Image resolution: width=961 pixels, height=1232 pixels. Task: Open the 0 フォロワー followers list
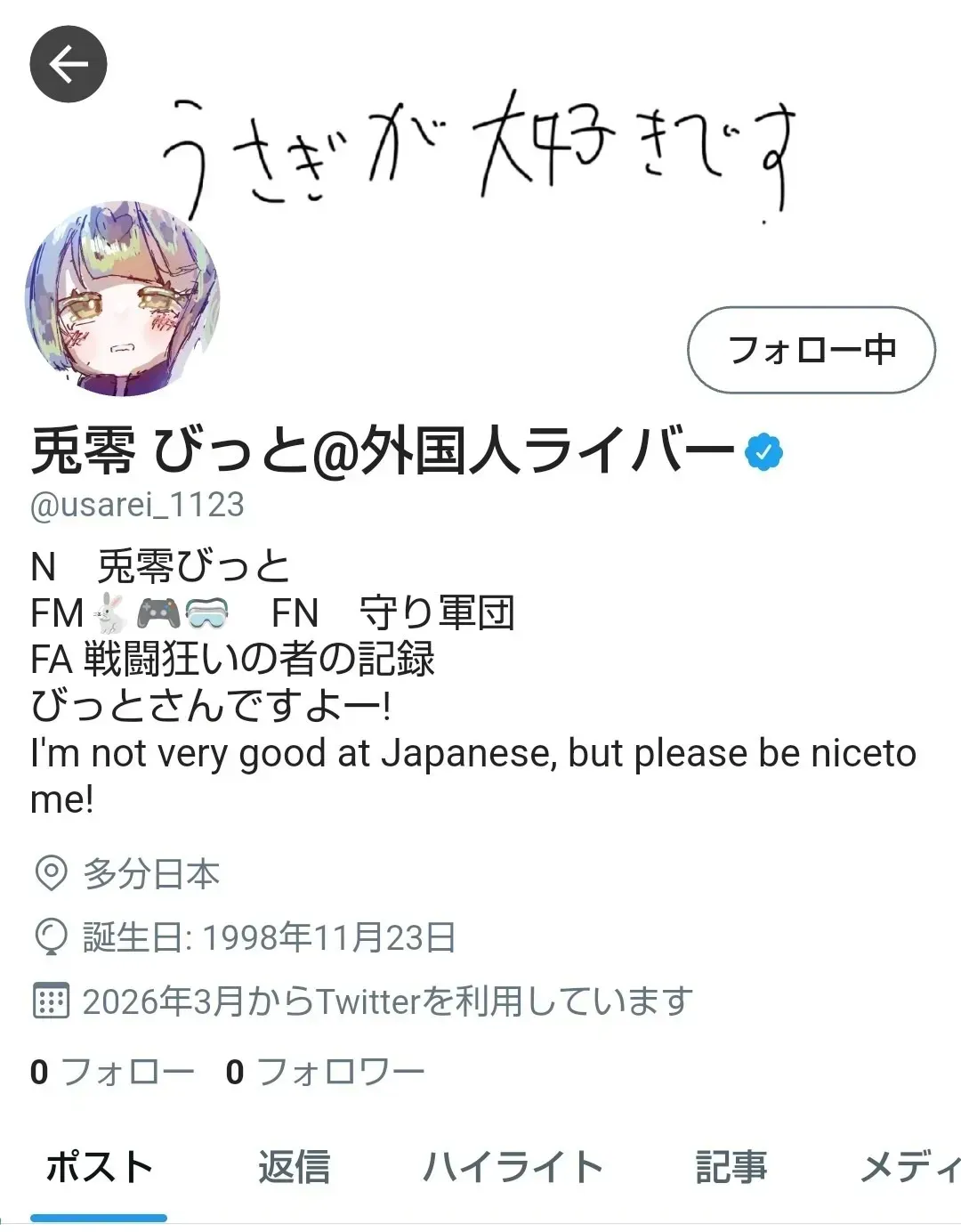point(325,1072)
